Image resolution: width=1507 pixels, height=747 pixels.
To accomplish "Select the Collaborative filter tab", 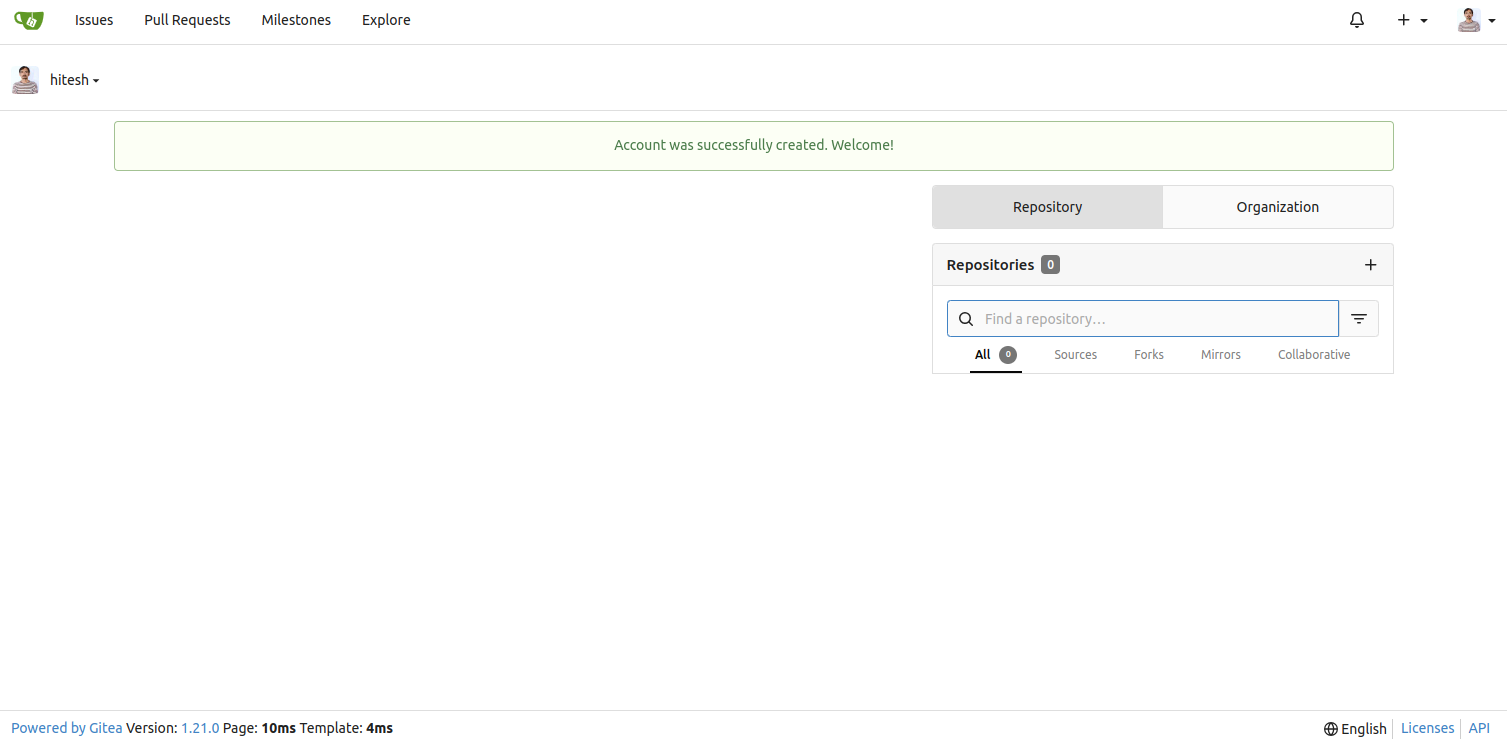I will click(1314, 355).
